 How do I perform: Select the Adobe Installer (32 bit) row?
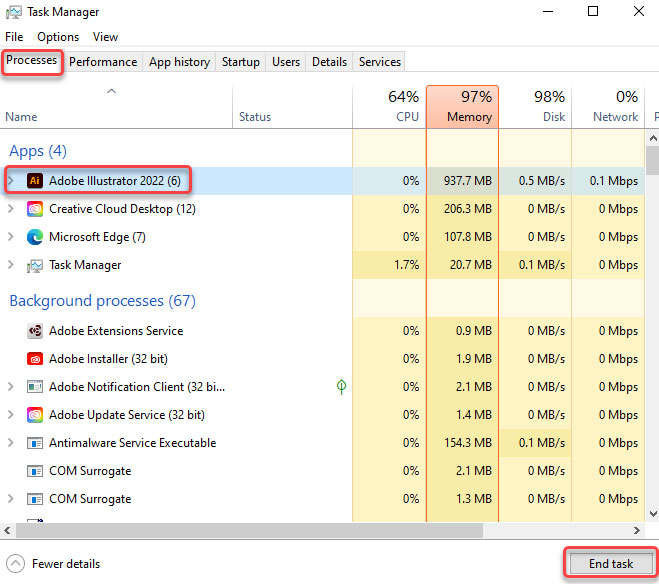pos(323,359)
